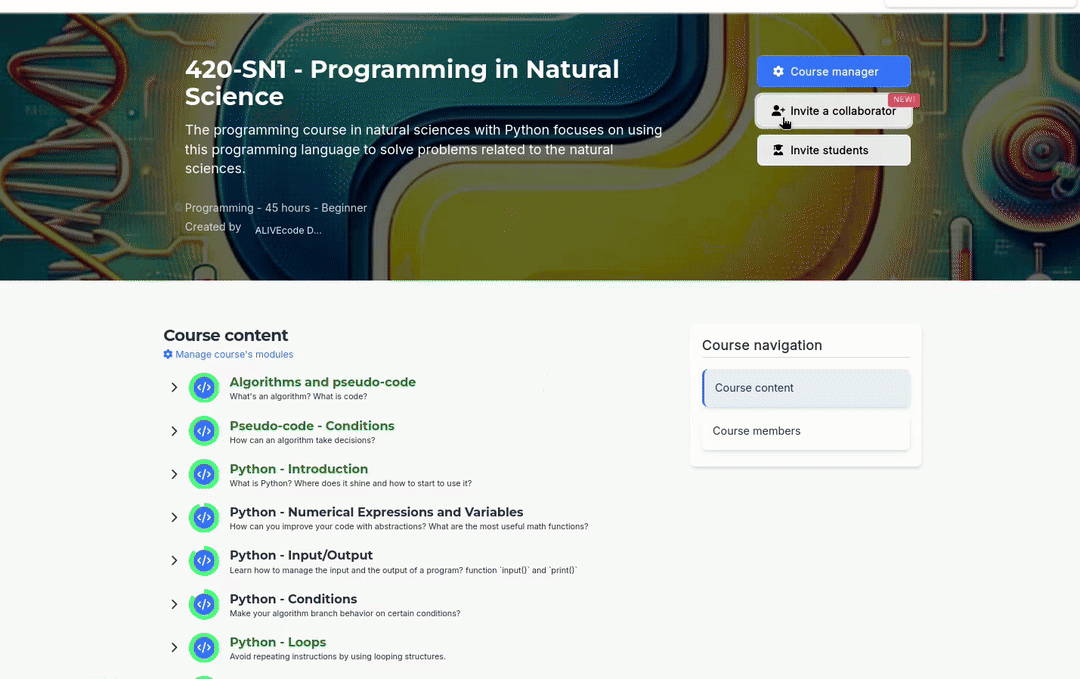This screenshot has width=1080, height=679.
Task: Open the Manage course's modules link
Action: (x=234, y=355)
